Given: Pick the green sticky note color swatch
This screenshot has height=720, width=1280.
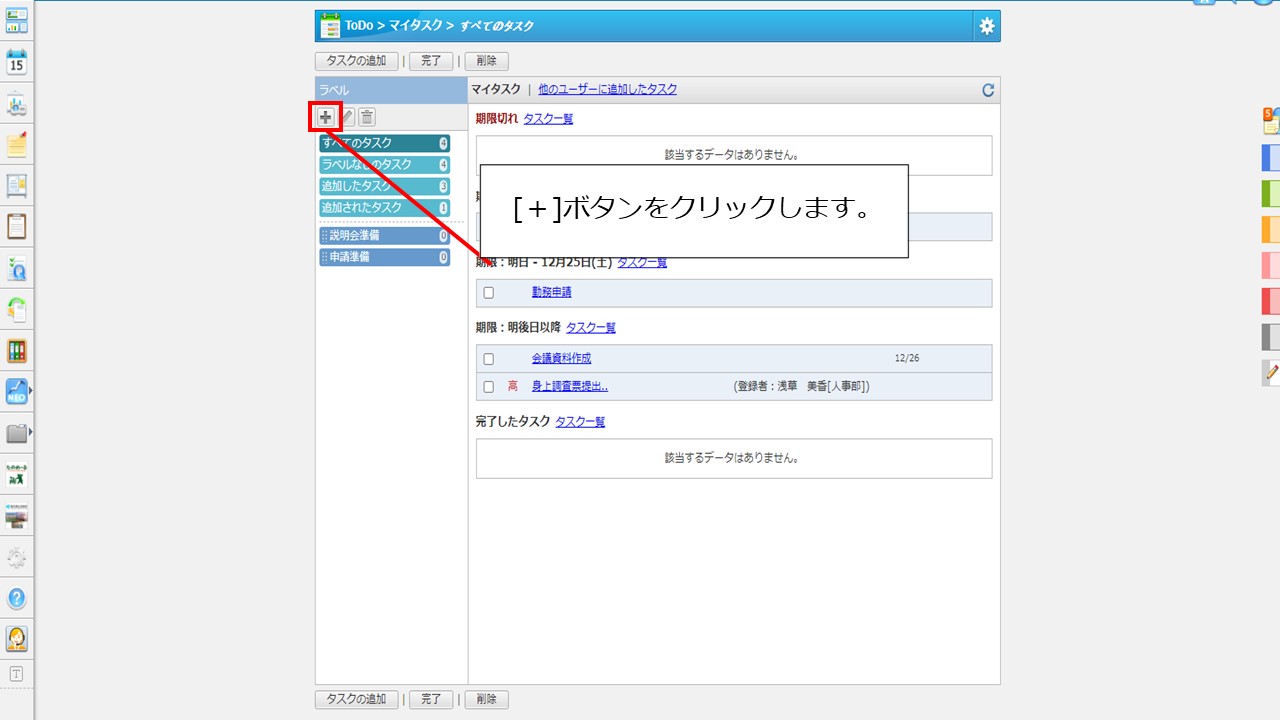Looking at the screenshot, I should pos(1271,193).
